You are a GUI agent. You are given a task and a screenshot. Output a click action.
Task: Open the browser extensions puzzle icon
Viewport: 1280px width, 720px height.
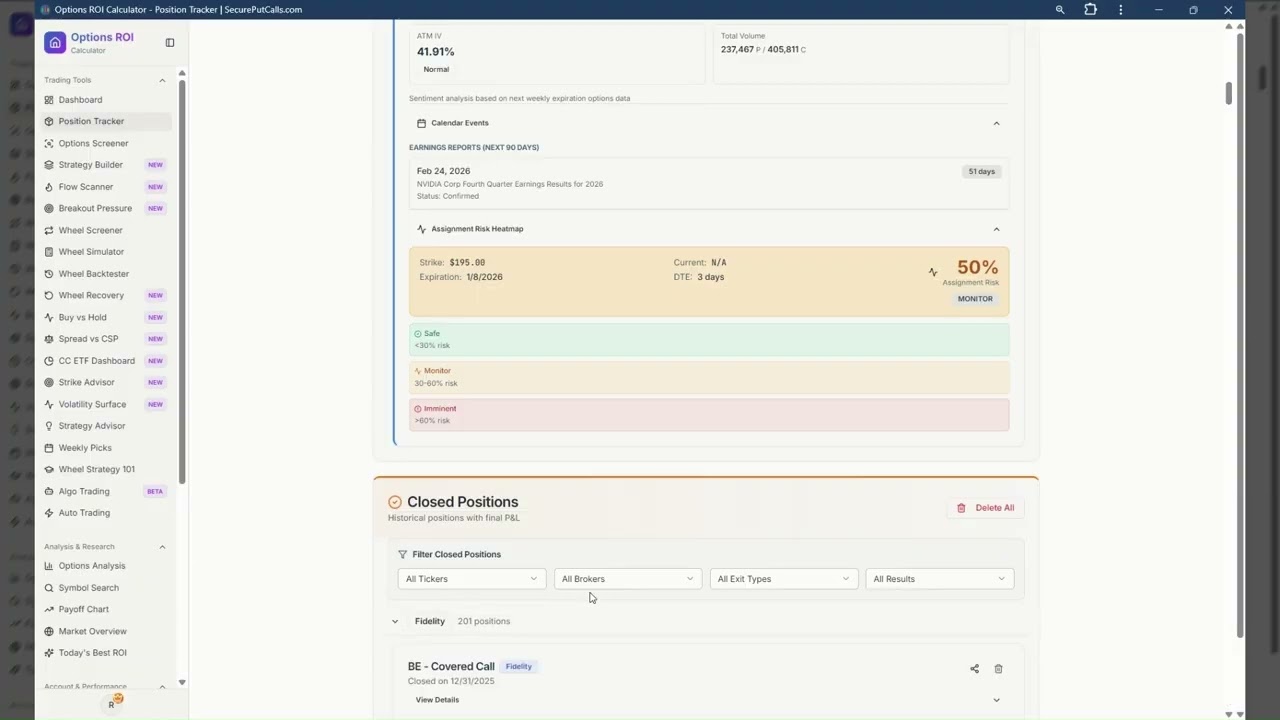coord(1090,10)
